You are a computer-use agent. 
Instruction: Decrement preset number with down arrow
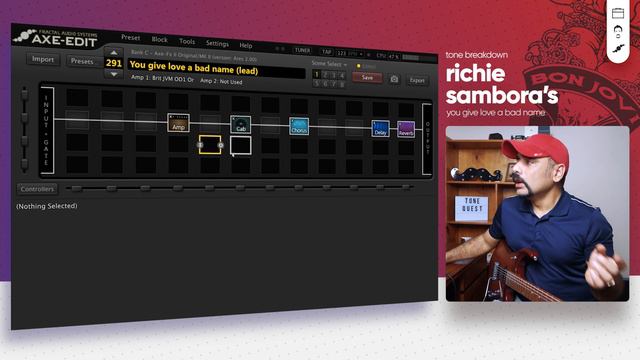(114, 74)
